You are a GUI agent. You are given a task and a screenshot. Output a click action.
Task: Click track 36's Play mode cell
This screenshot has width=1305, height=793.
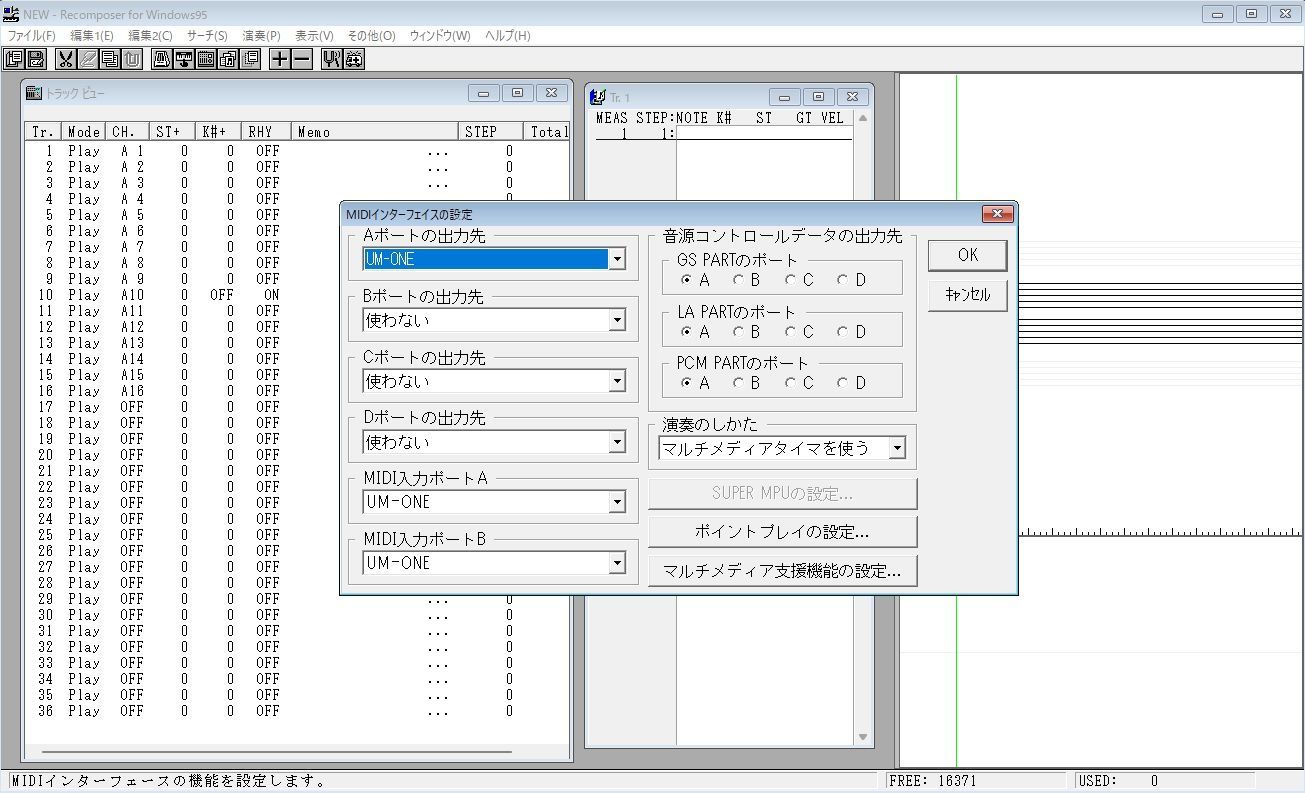(84, 711)
